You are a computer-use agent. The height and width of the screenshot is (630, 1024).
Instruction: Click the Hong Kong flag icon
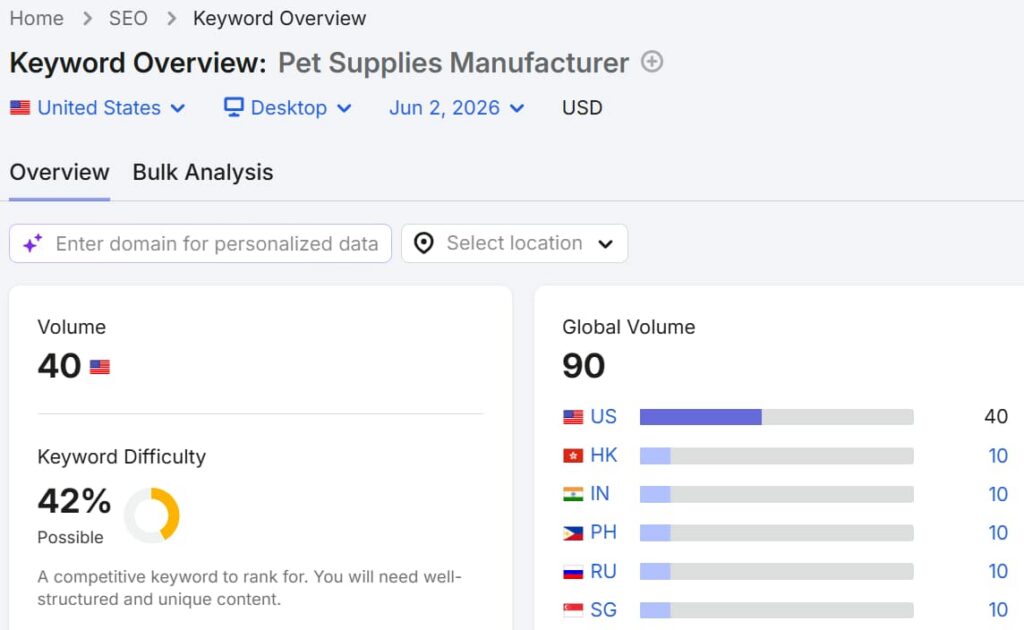coord(573,456)
